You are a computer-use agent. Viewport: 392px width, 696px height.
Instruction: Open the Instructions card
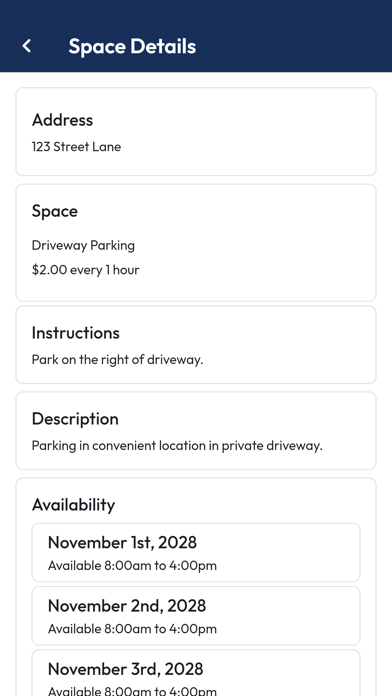coord(196,344)
